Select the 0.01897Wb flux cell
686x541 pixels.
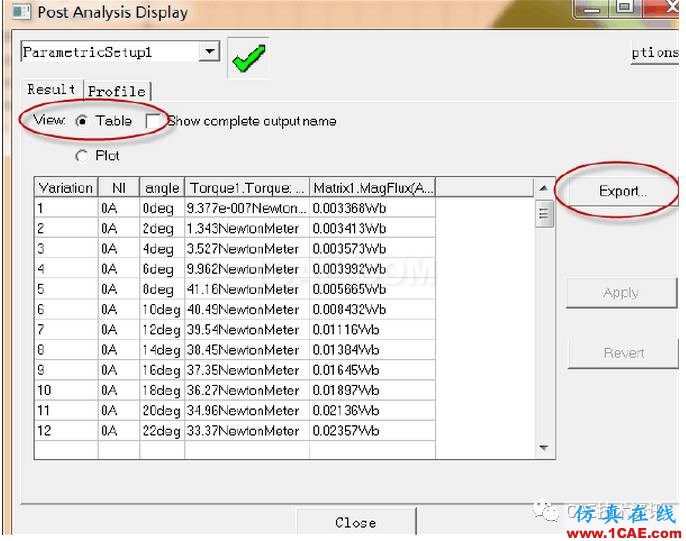pyautogui.click(x=372, y=390)
